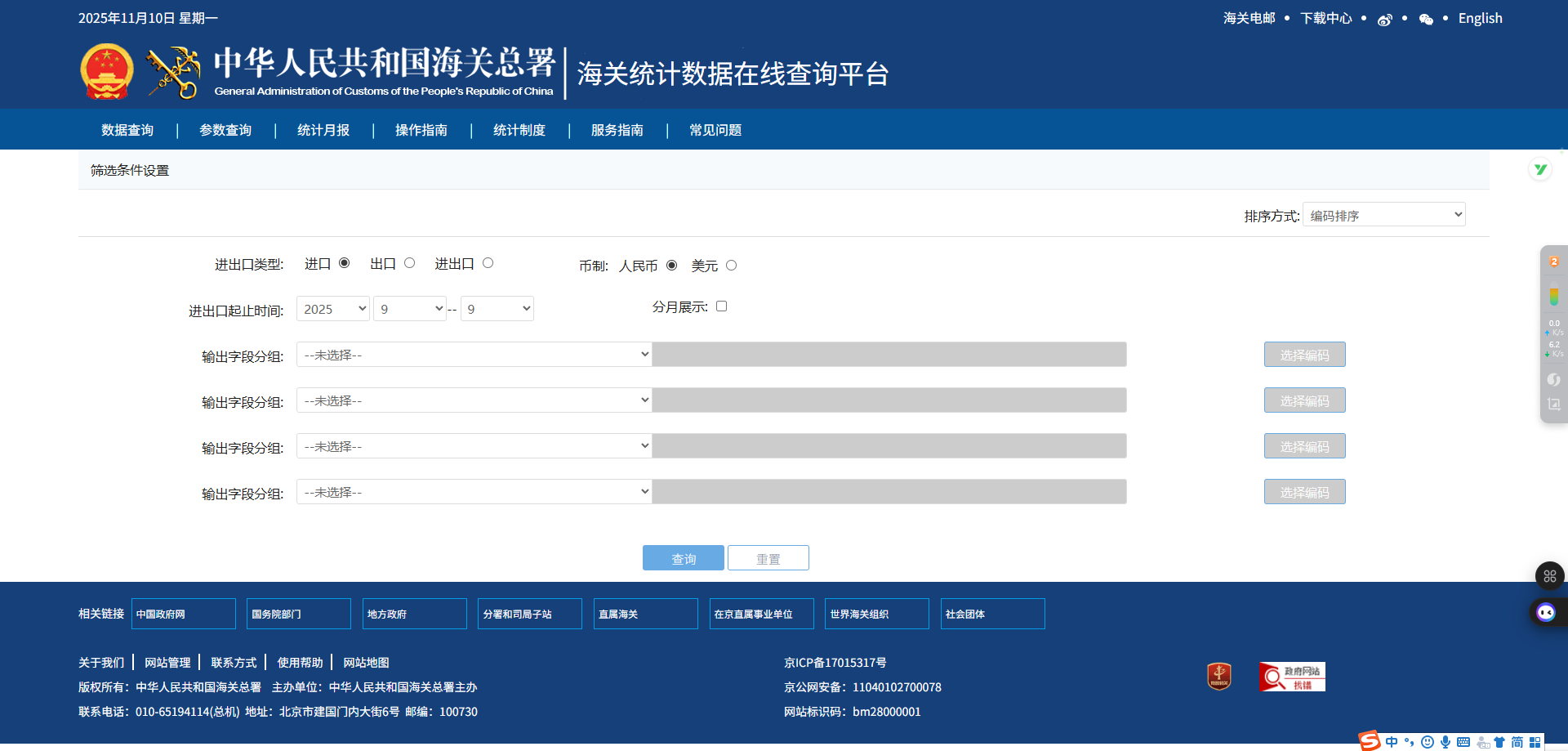Open the 排序方式 sort order dropdown
Image resolution: width=1568 pixels, height=751 pixels.
click(x=1383, y=214)
